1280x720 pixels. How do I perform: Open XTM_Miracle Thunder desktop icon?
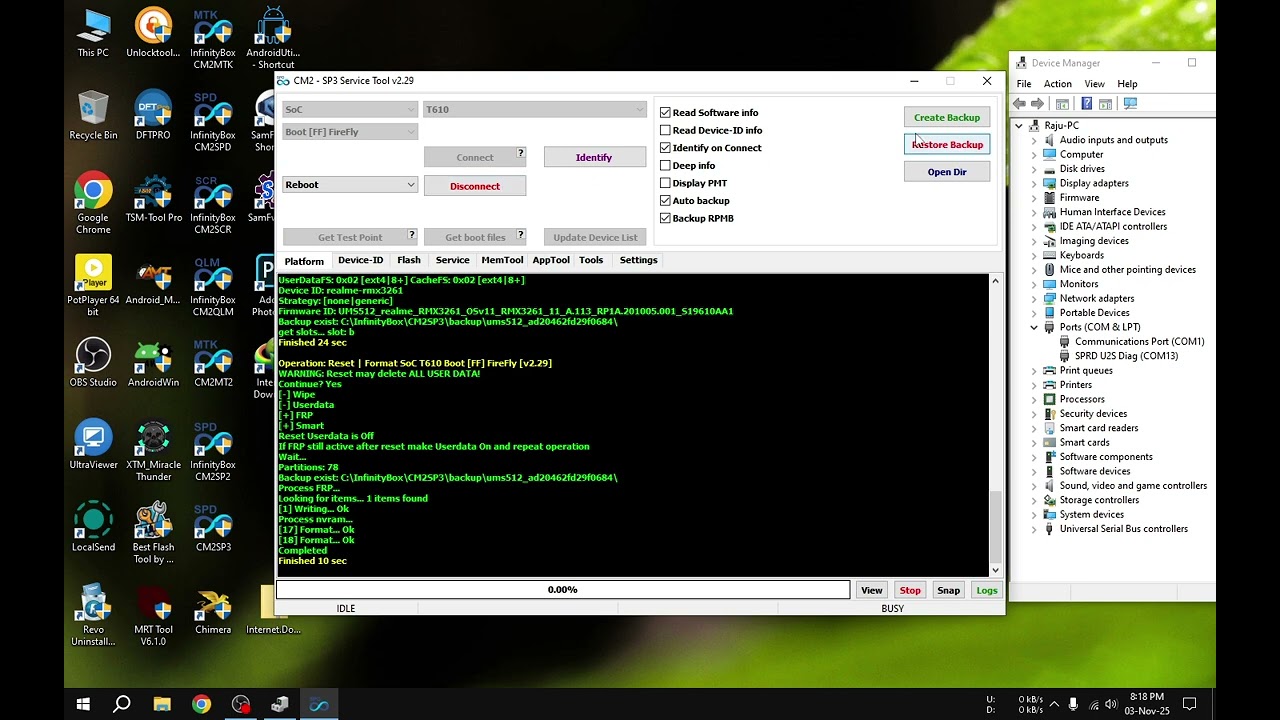click(x=153, y=450)
